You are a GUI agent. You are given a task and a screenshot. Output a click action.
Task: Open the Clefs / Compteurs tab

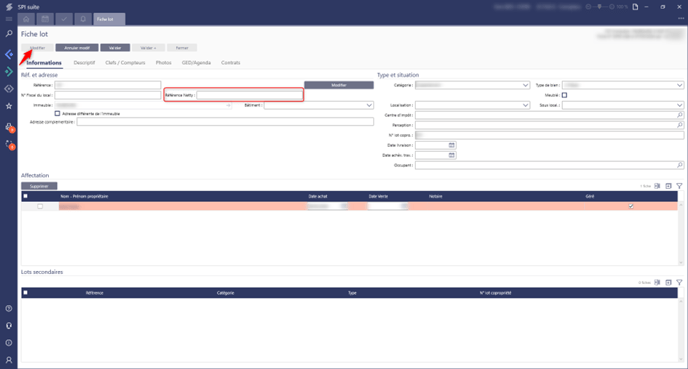point(125,63)
